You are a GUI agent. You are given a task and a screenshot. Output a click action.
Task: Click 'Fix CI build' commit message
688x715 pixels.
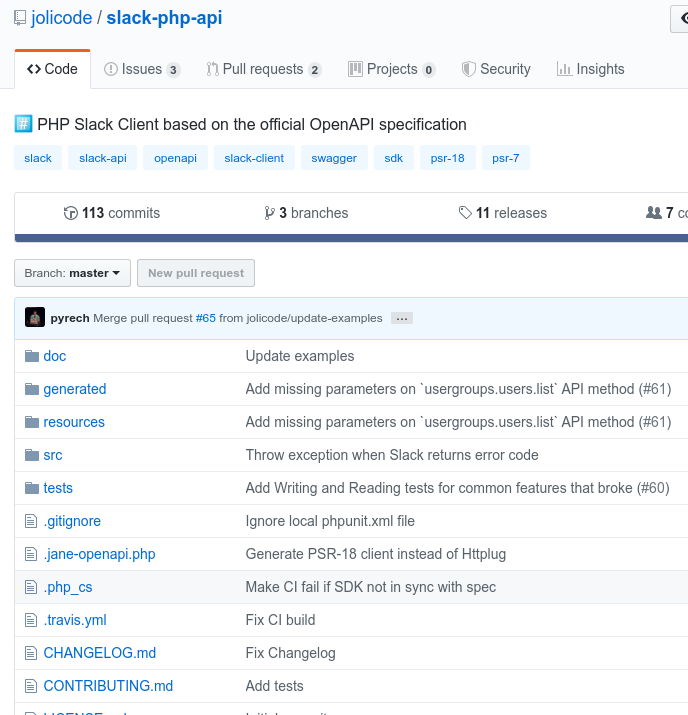coord(280,620)
